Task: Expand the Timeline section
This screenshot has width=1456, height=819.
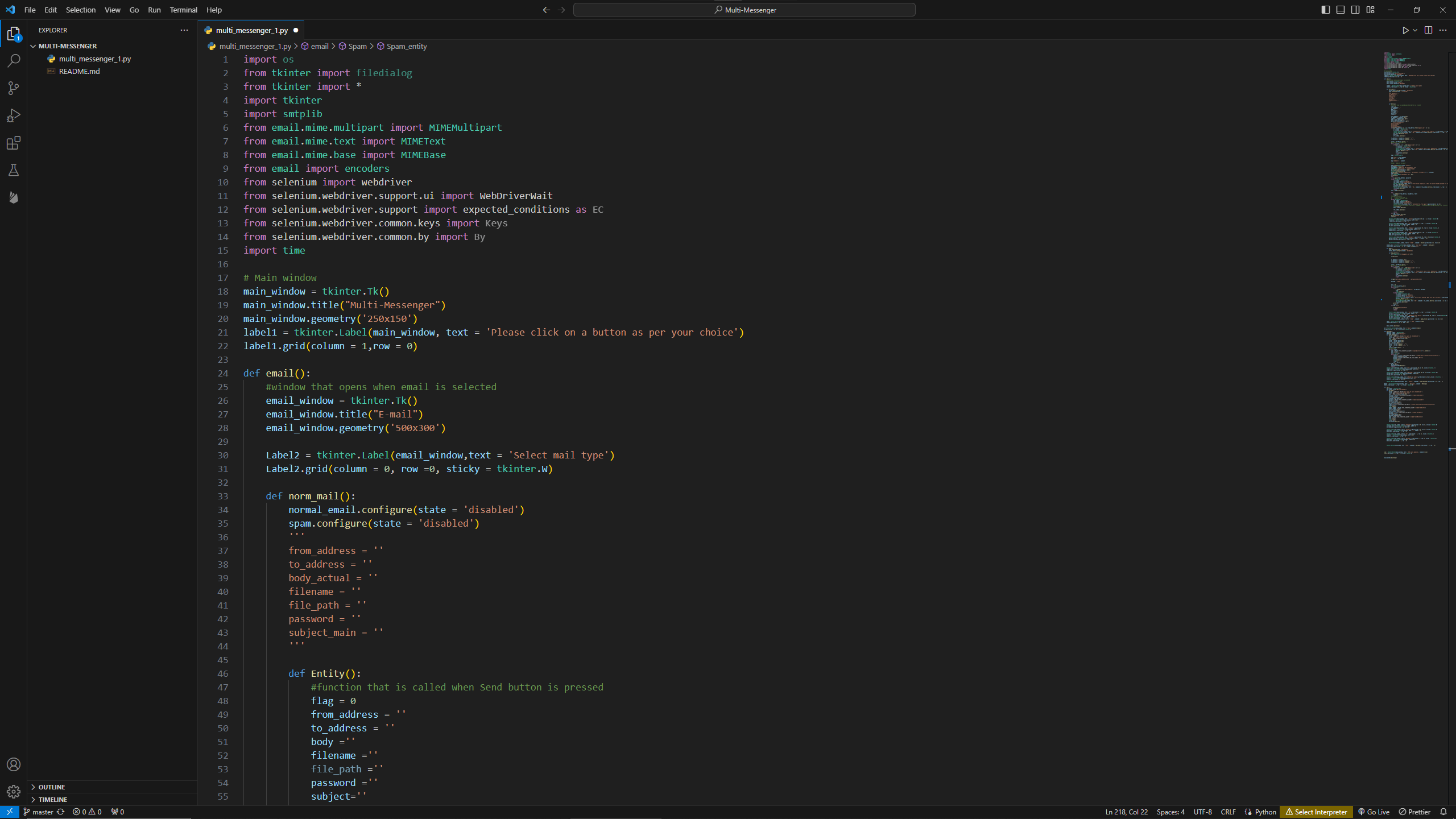Action: [x=52, y=800]
